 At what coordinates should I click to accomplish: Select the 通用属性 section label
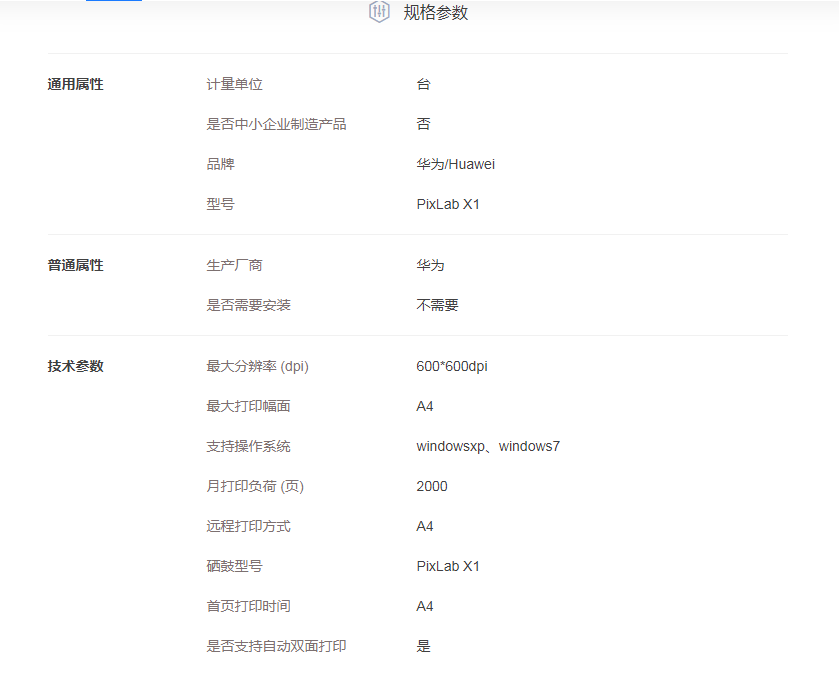click(75, 84)
